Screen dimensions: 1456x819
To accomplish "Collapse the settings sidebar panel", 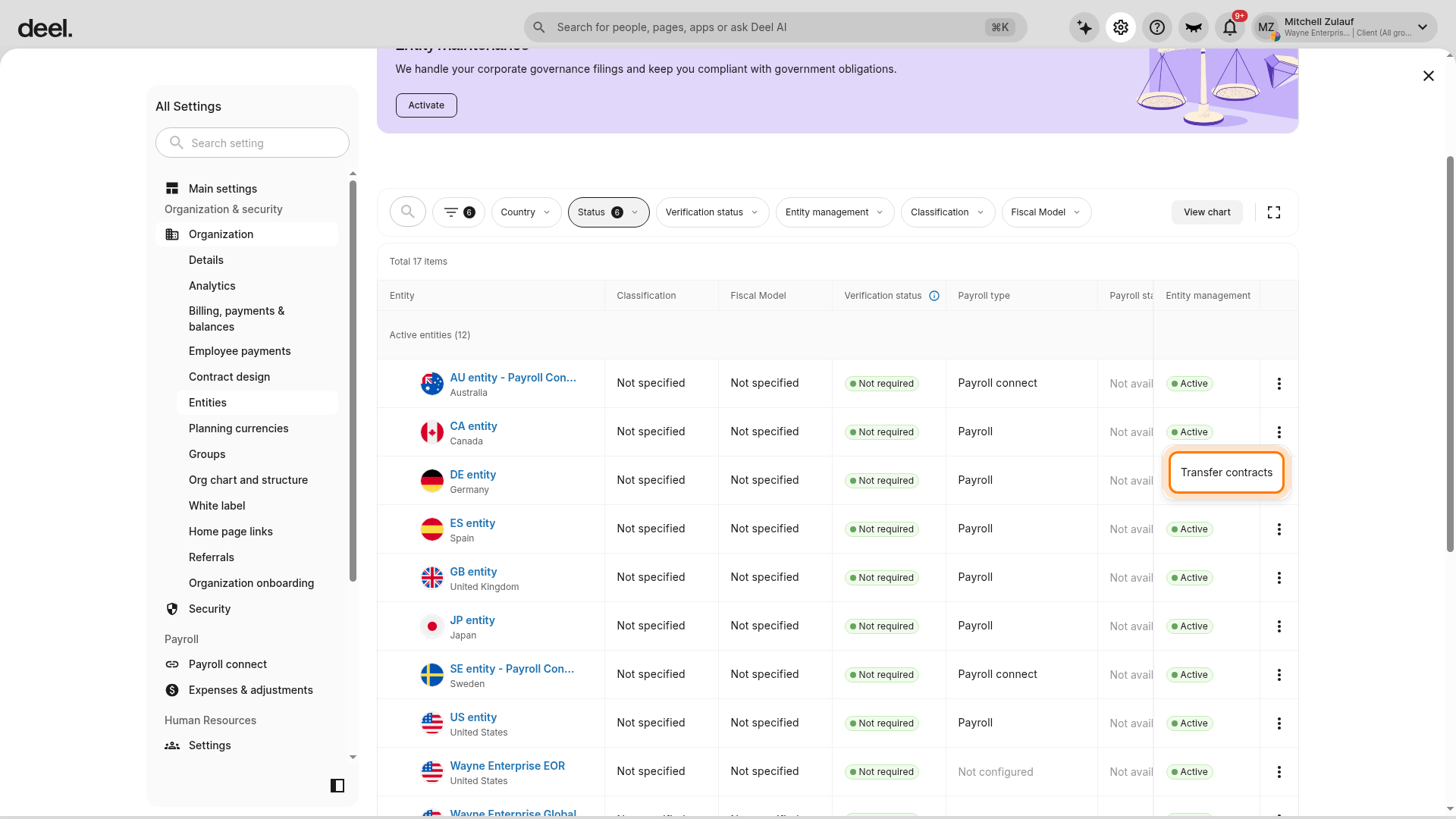I will [337, 786].
